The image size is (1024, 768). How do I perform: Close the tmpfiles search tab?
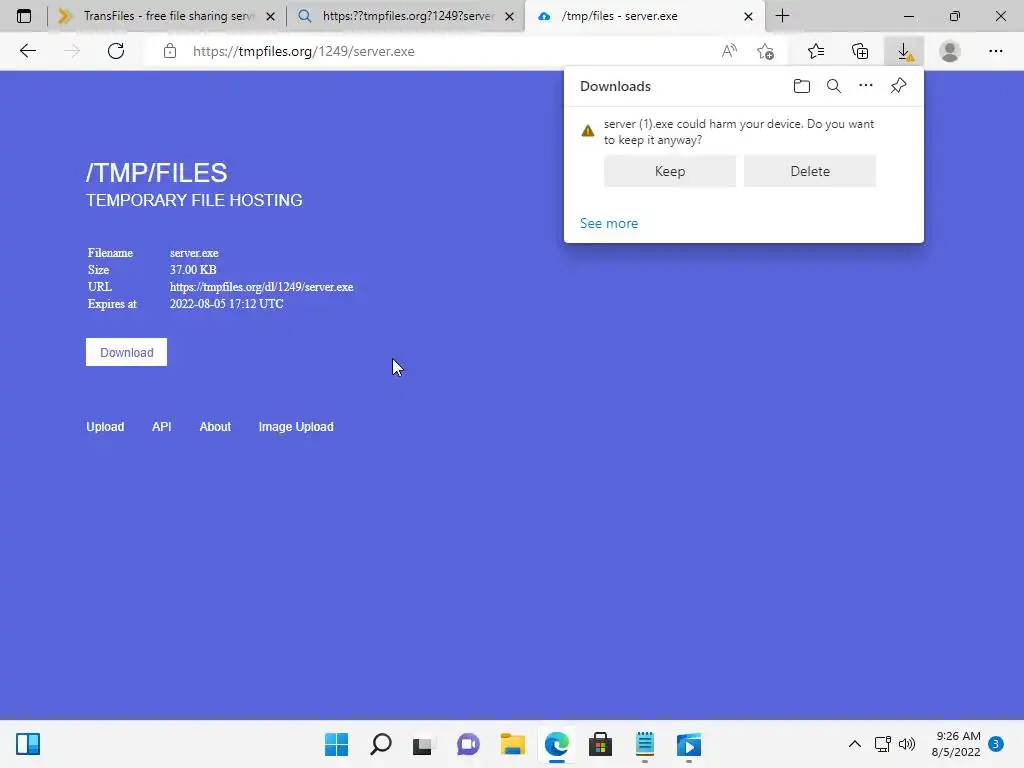tap(509, 16)
